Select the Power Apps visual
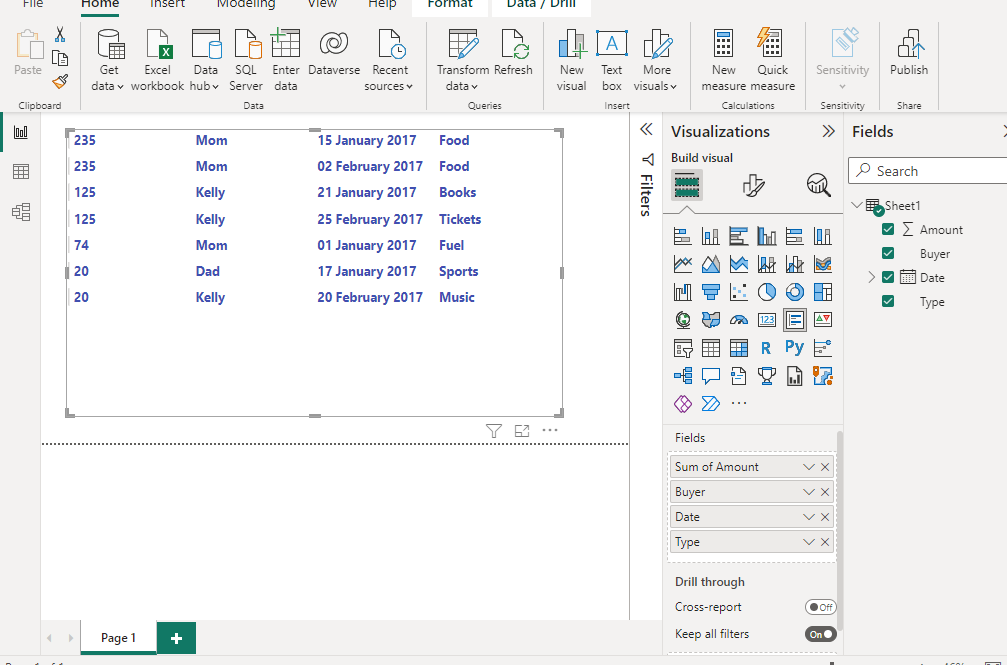The width and height of the screenshot is (1007, 665). click(683, 403)
